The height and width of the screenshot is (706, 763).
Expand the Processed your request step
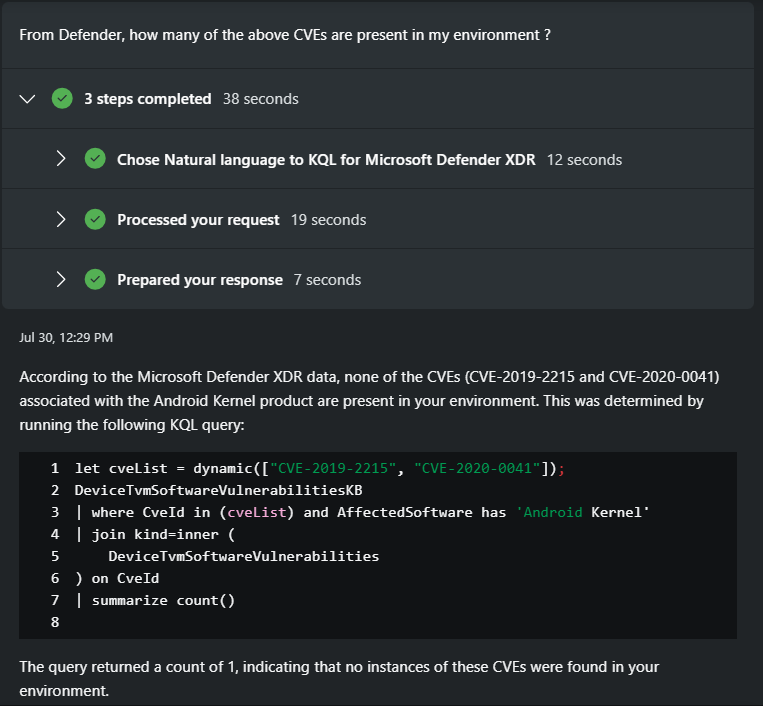pyautogui.click(x=61, y=219)
